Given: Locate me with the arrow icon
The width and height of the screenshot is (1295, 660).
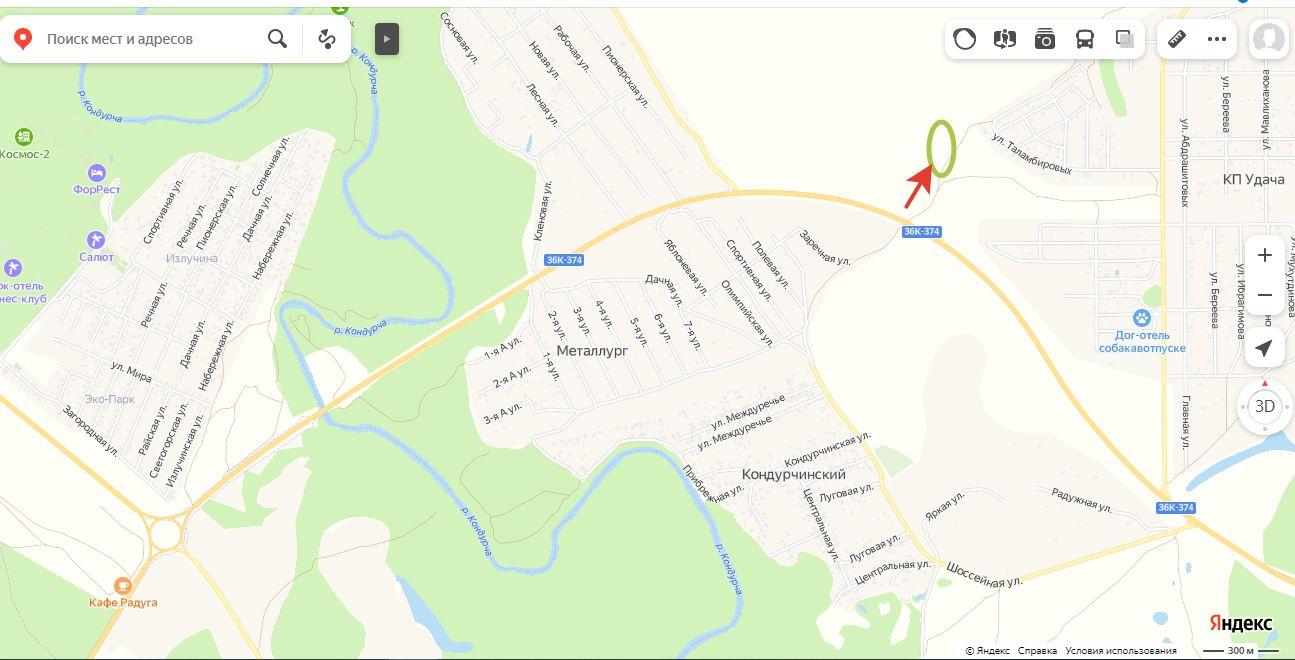Looking at the screenshot, I should tap(1264, 348).
